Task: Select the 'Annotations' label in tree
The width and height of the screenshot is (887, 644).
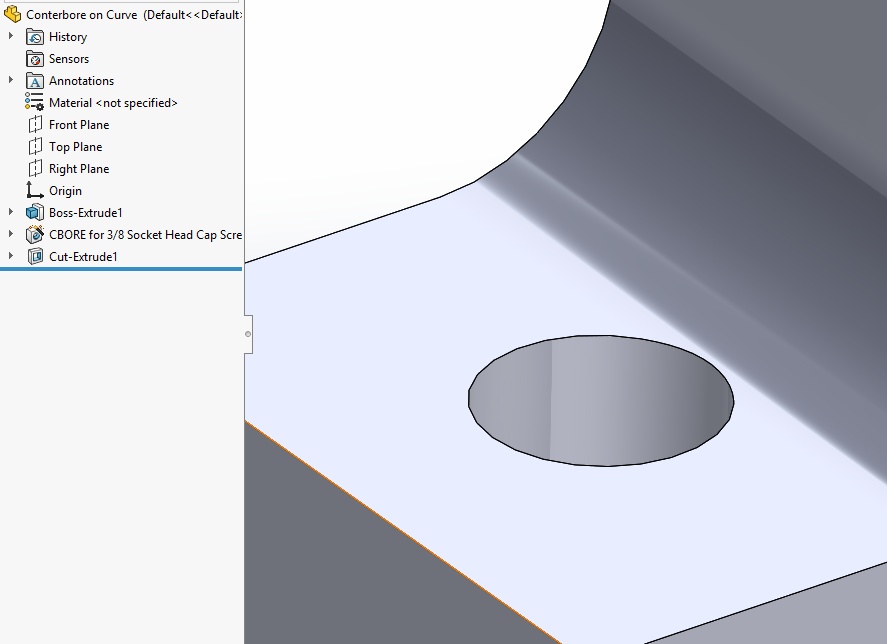Action: [x=81, y=81]
